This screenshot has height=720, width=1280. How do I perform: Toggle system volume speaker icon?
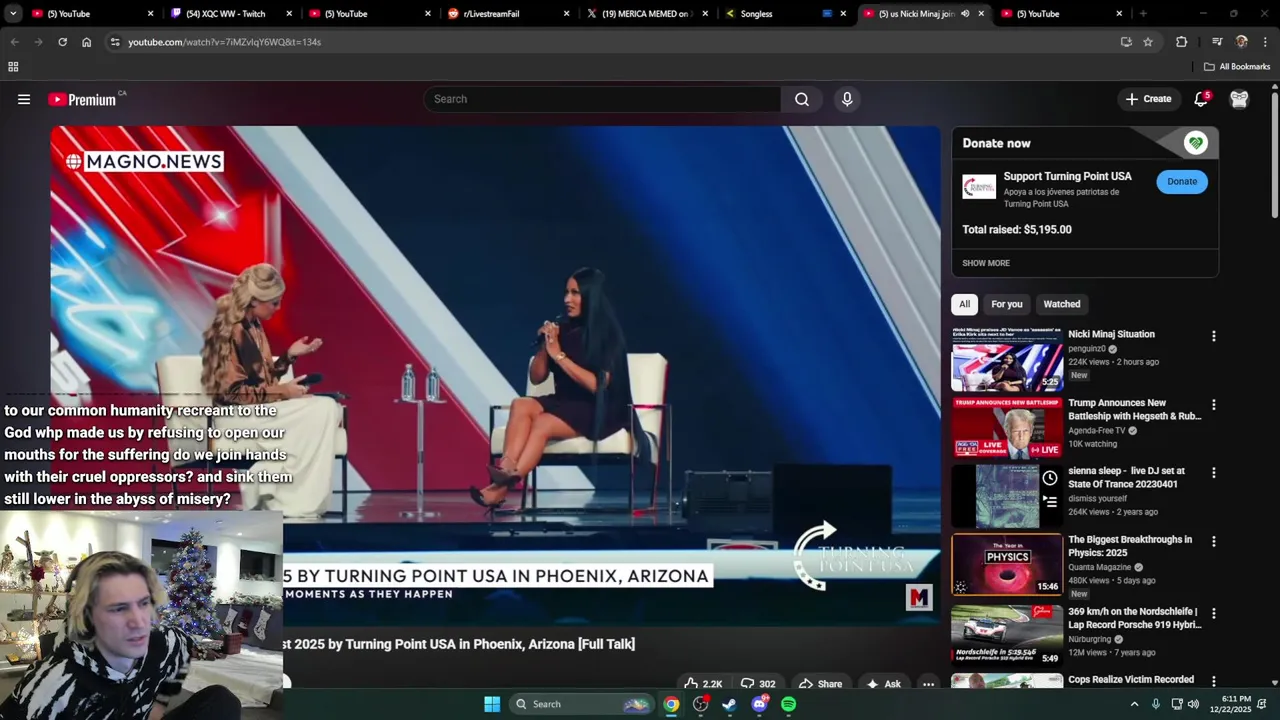coord(1193,704)
